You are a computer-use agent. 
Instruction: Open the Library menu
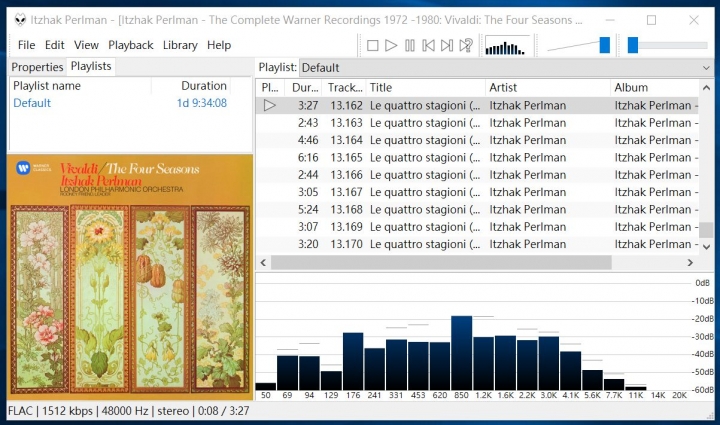[180, 45]
